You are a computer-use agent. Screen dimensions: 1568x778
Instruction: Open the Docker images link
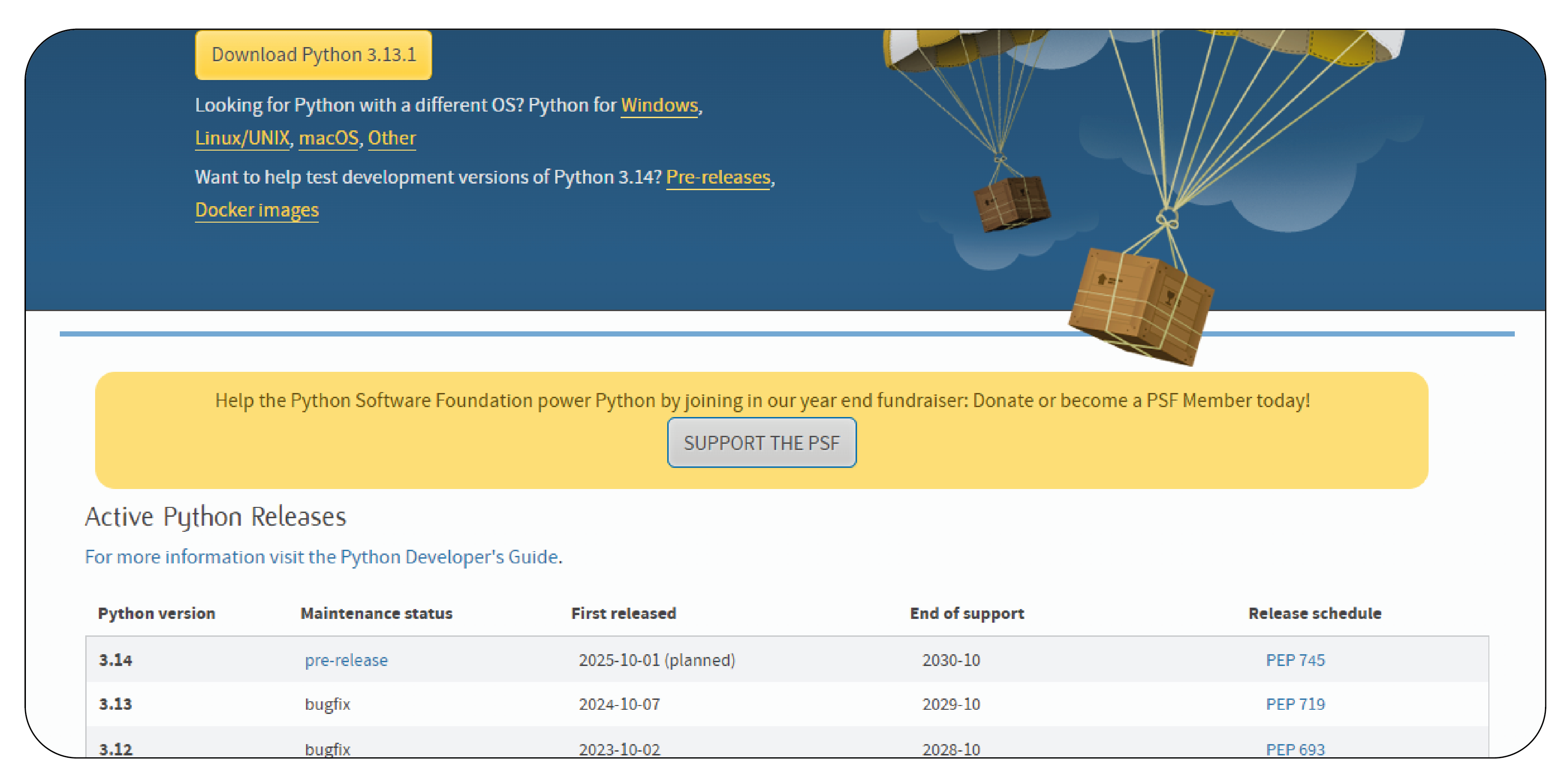click(x=257, y=210)
